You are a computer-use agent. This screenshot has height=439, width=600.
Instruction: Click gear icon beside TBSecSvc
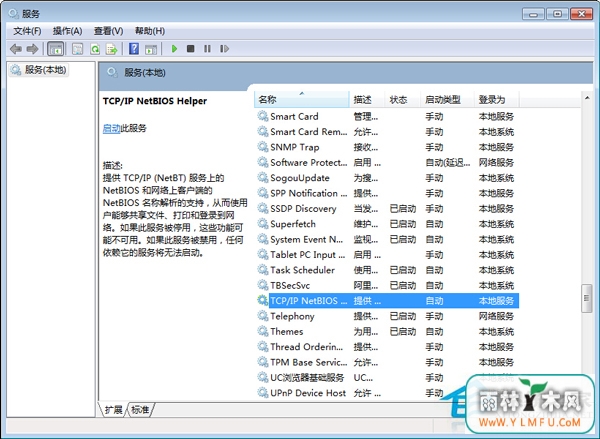click(x=262, y=285)
